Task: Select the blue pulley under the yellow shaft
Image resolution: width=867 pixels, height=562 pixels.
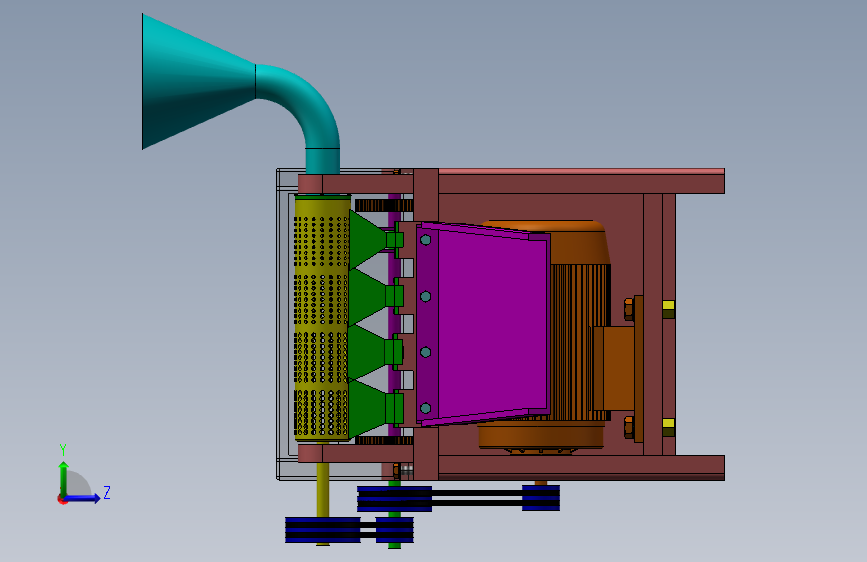Action: 322,530
